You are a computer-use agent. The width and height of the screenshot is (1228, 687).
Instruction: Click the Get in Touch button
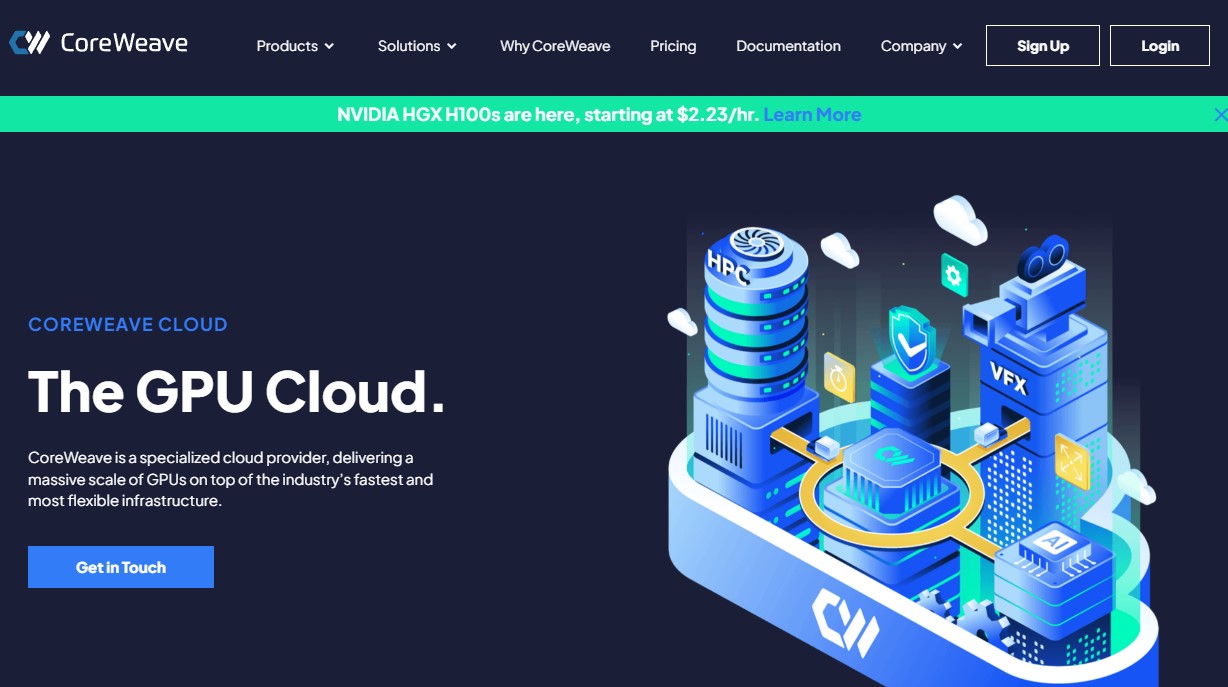pos(121,567)
